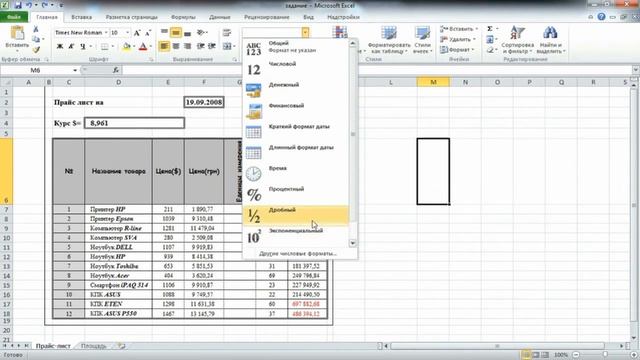Switch to Разметка страницы (Page Layout) tab

[x=131, y=17]
